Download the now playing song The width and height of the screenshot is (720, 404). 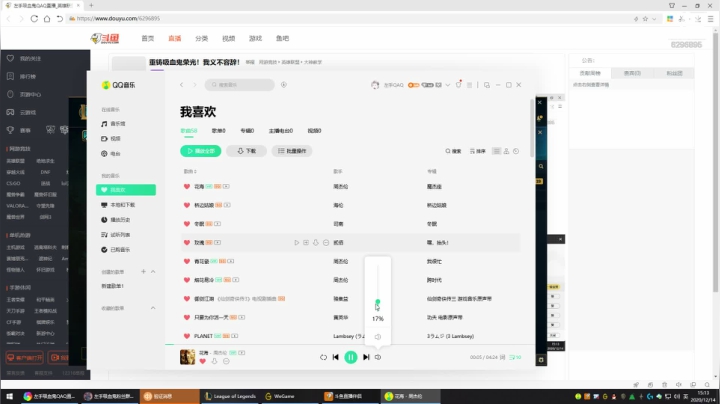[214, 362]
